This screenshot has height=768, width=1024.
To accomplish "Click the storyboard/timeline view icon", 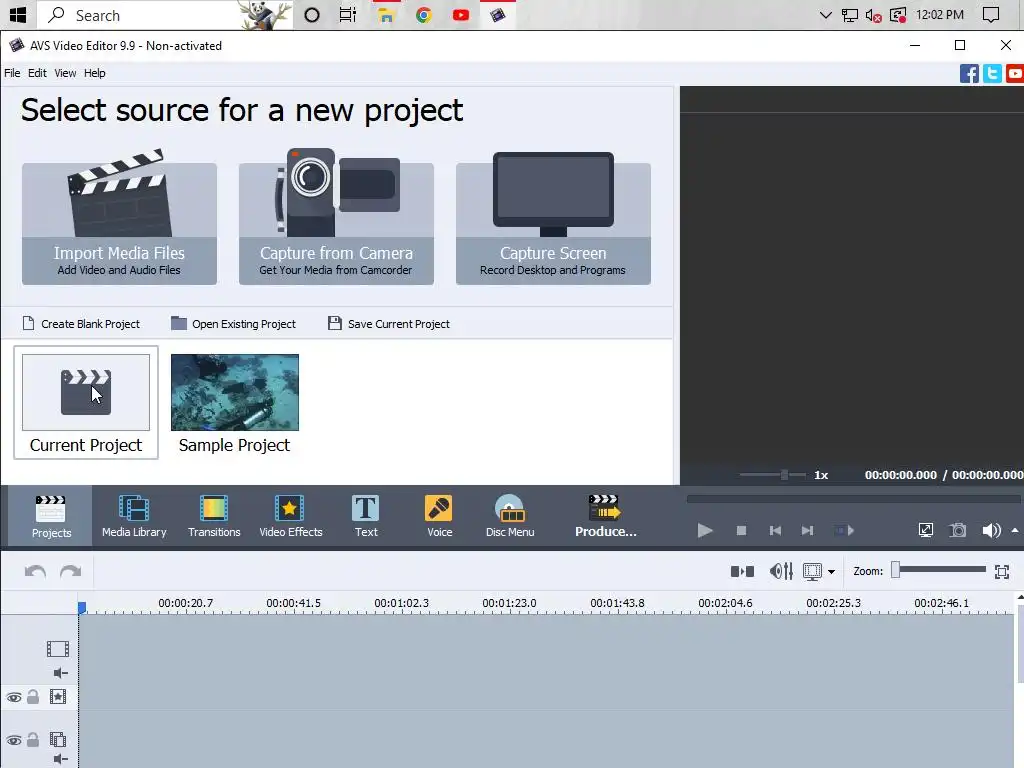I will (x=812, y=571).
